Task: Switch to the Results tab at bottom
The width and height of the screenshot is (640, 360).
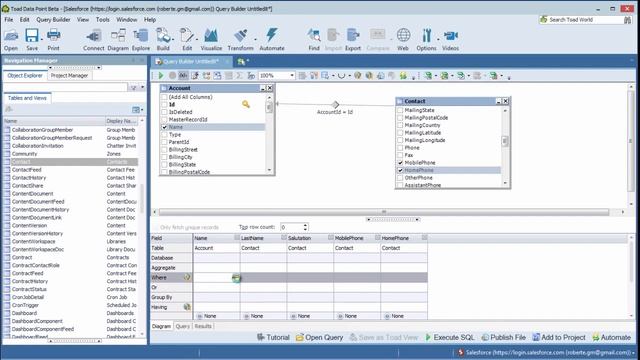Action: coord(203,326)
